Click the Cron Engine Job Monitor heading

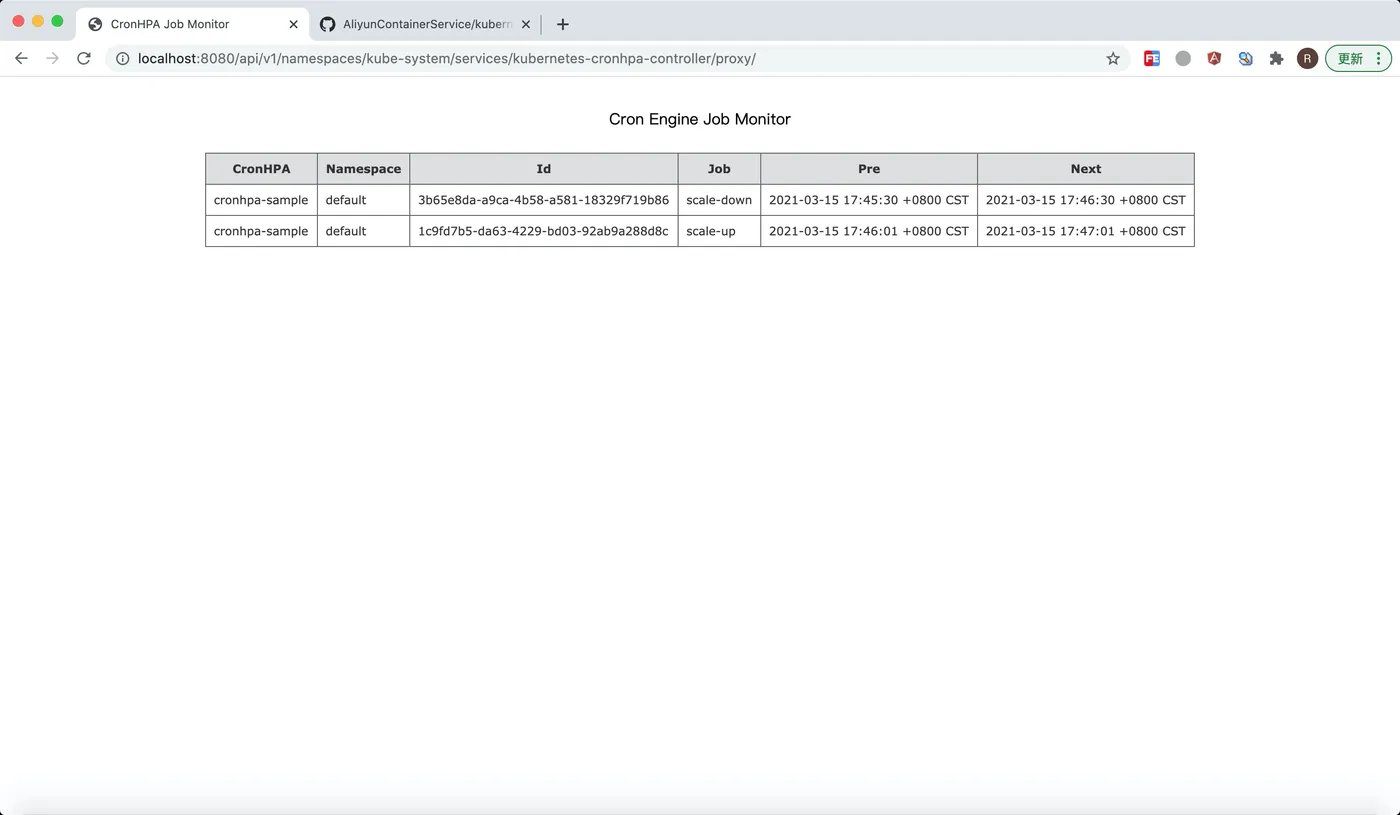(700, 119)
